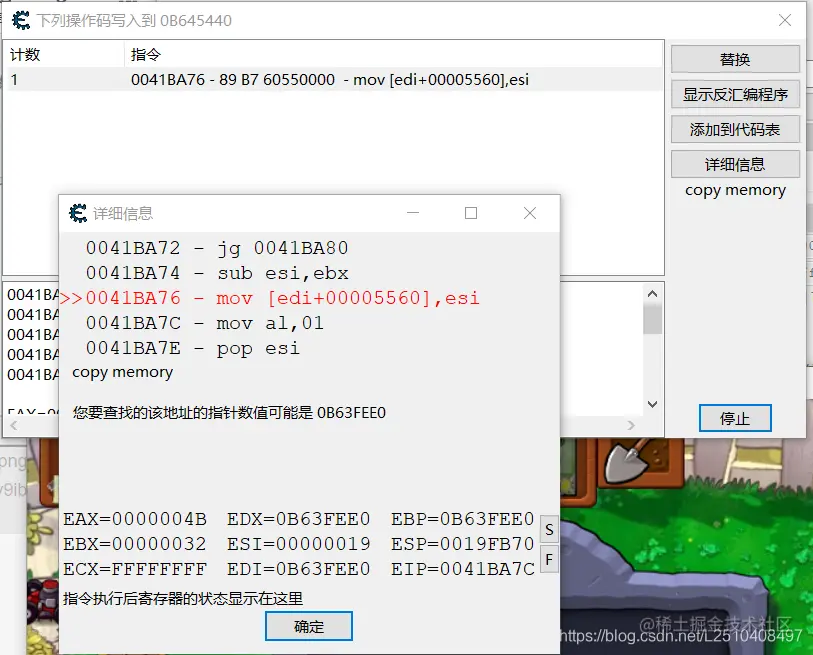Click copy memory inside the detail window
The height and width of the screenshot is (655, 813).
pos(122,372)
